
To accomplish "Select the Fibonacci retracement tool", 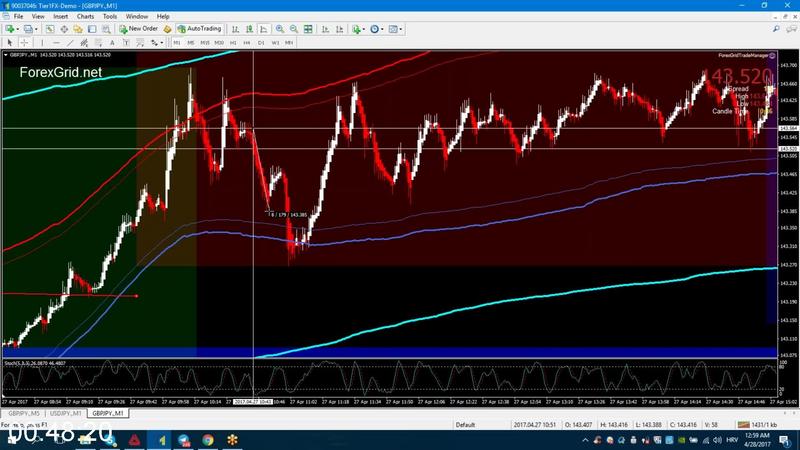I will coord(98,43).
